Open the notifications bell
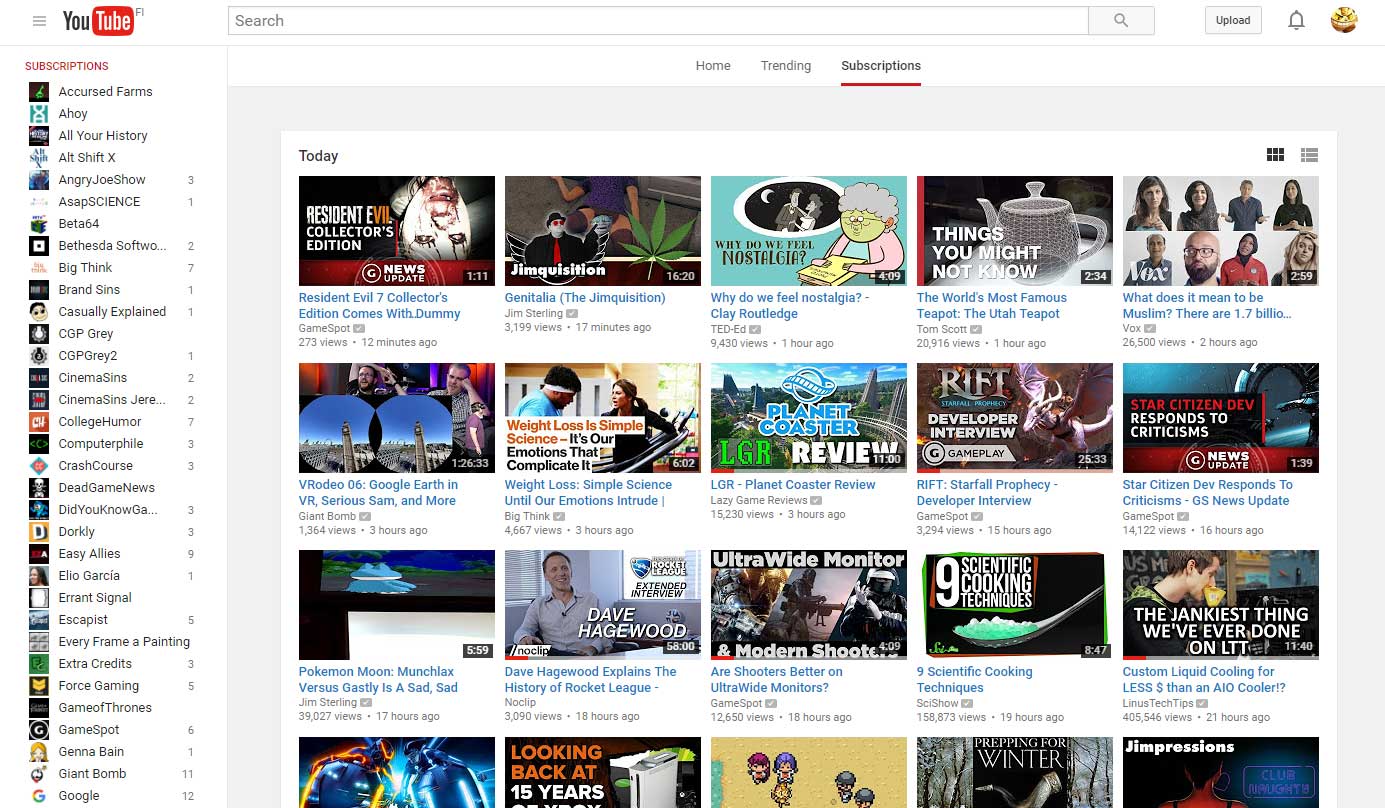Viewport: 1385px width, 808px height. (x=1297, y=21)
